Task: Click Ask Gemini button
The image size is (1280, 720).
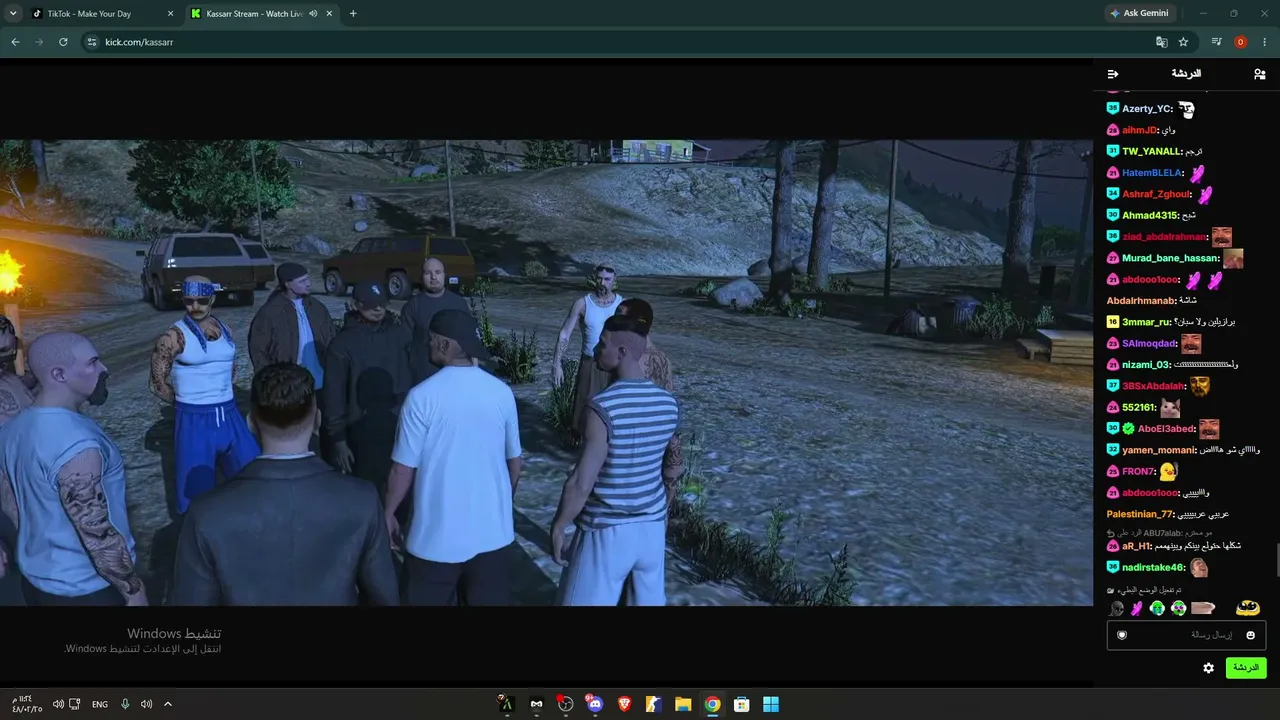Action: [1139, 14]
